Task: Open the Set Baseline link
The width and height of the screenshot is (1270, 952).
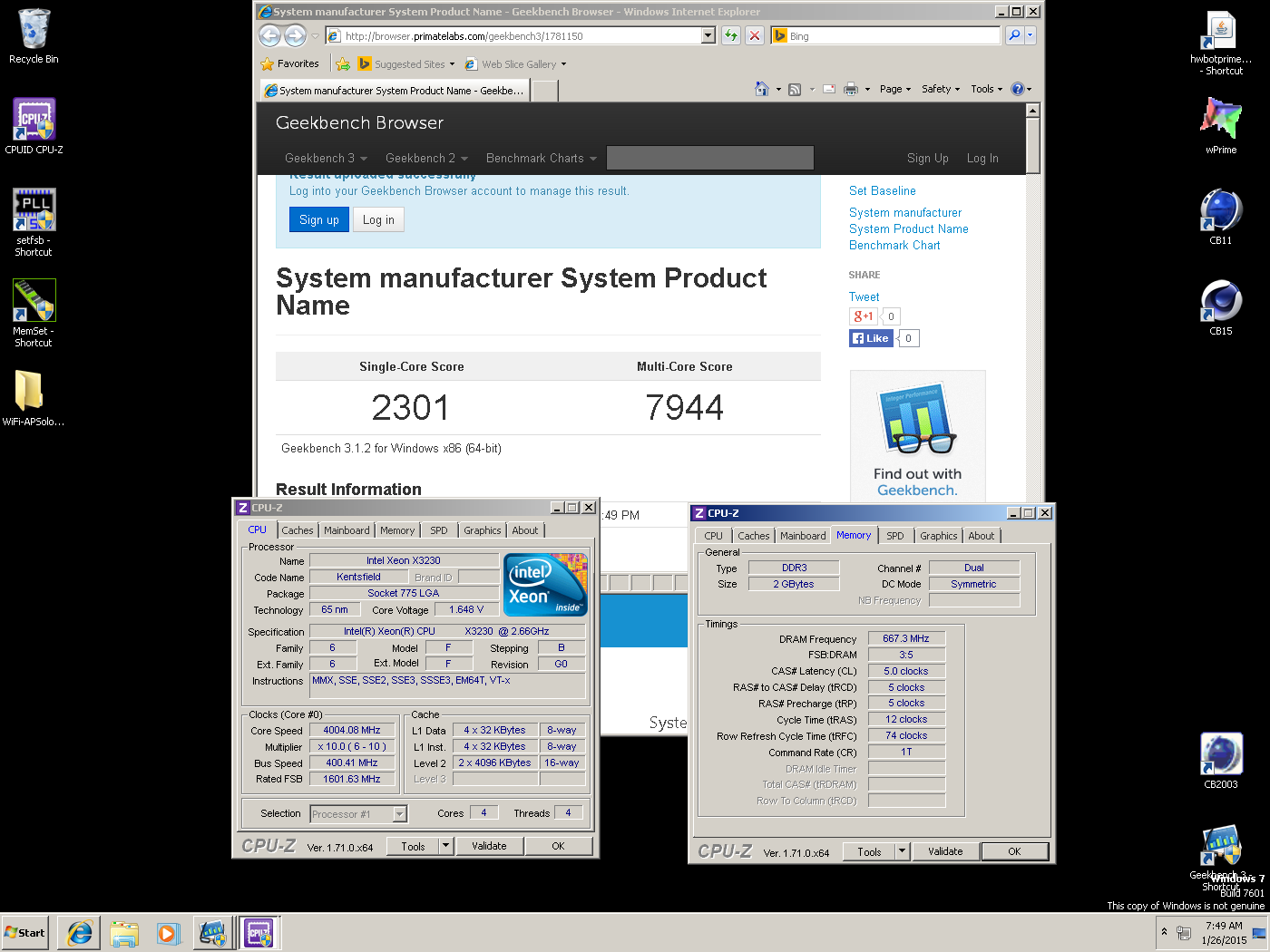Action: point(883,191)
